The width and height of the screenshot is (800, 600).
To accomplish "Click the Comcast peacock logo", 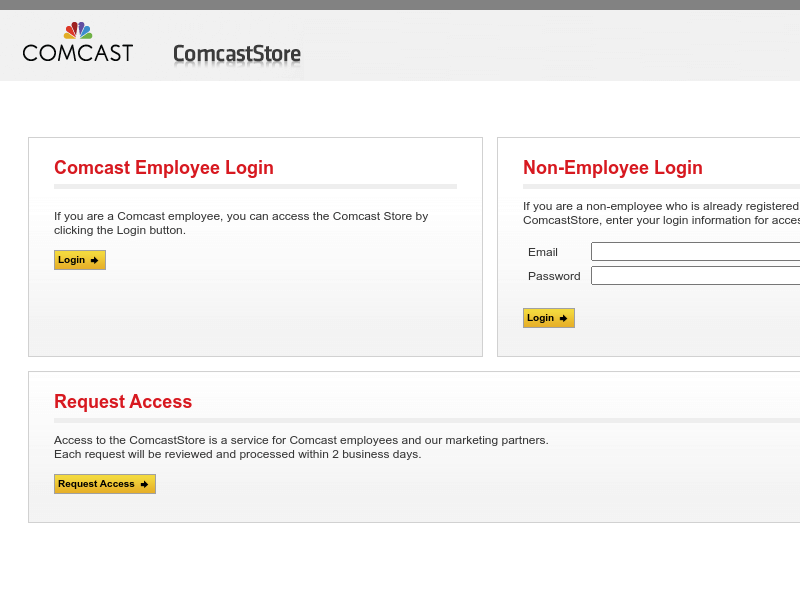I will (x=78, y=42).
